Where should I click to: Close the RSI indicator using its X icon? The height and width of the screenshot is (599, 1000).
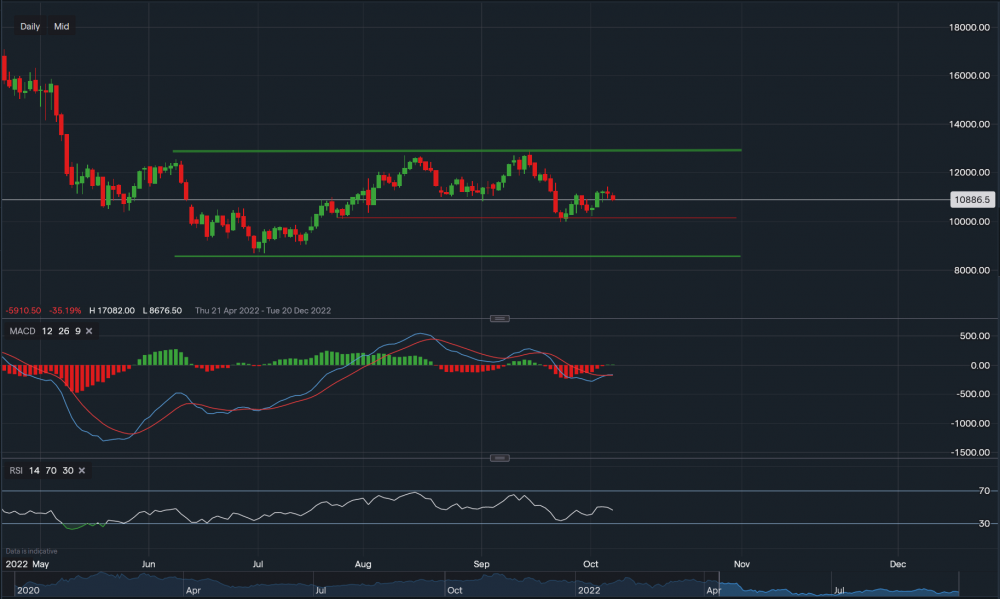[82, 470]
